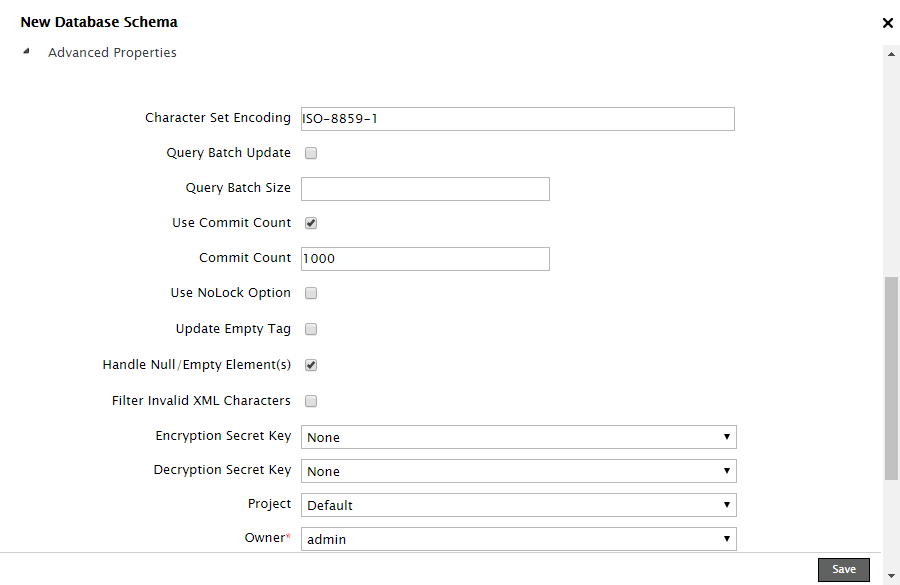Viewport: 900px width, 585px height.
Task: Collapse the Advanced Properties section
Action: pyautogui.click(x=27, y=52)
